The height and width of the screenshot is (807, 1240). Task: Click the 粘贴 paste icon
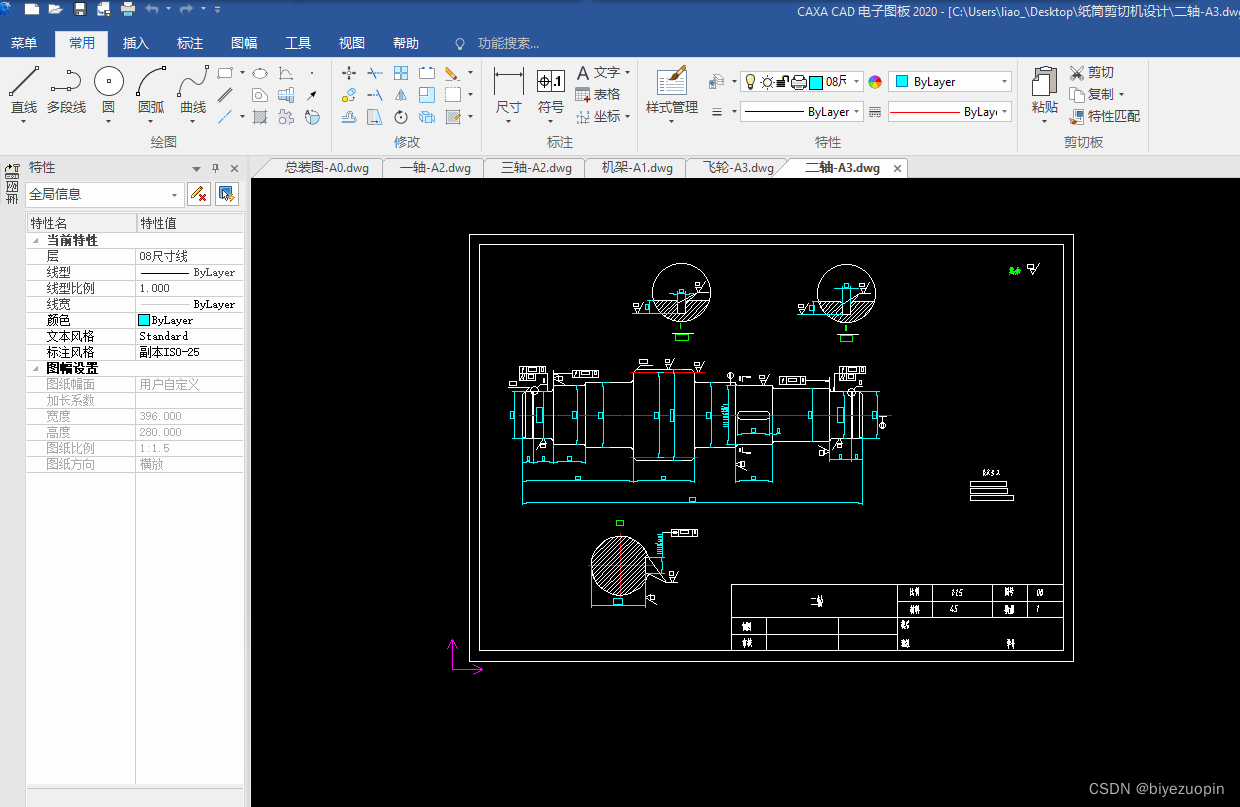tap(1044, 82)
